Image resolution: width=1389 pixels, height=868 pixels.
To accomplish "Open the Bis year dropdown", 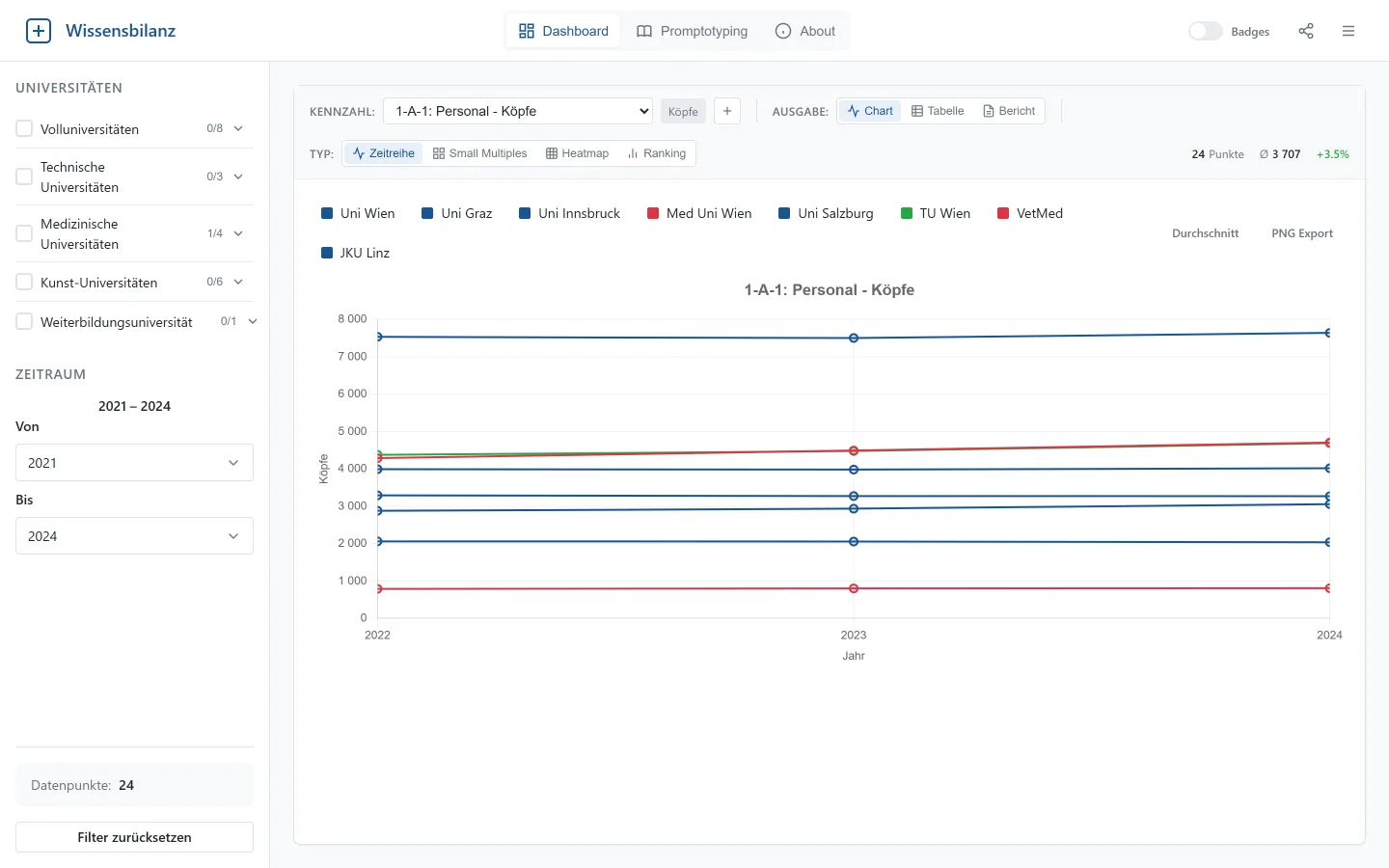I will click(134, 536).
